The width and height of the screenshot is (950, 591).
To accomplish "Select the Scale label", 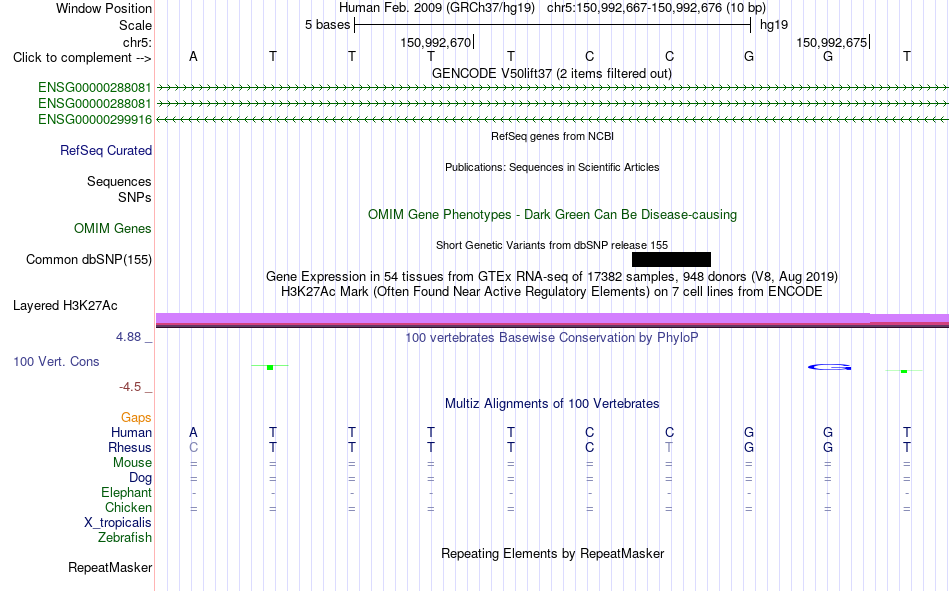I will click(135, 25).
